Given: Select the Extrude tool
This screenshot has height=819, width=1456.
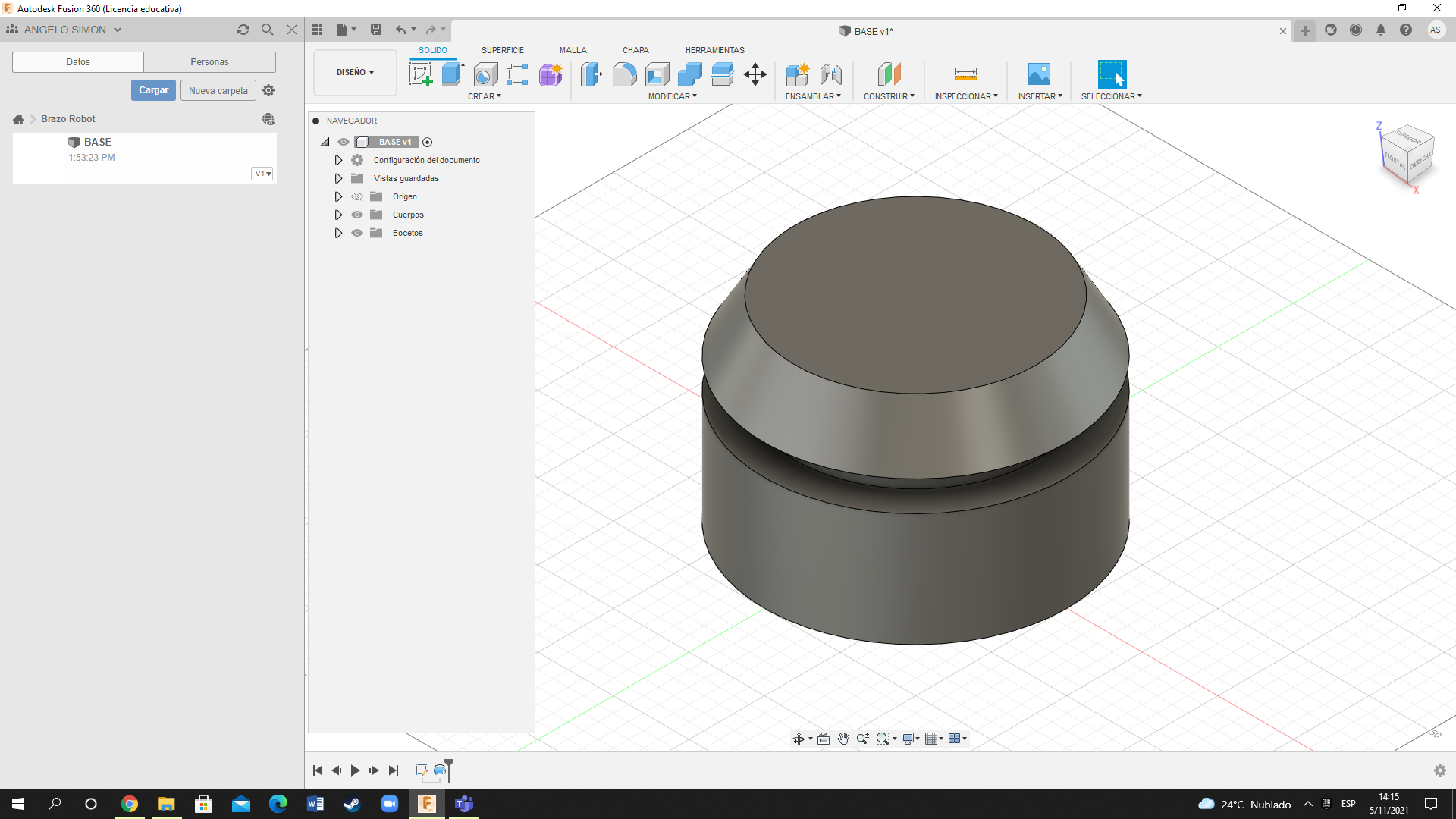Looking at the screenshot, I should 453,74.
